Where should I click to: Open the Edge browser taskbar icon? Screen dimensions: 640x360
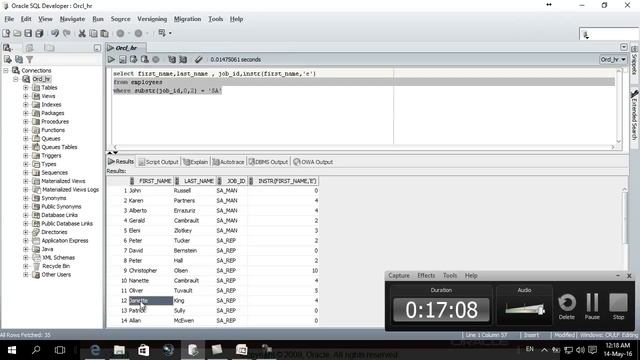[x=95, y=350]
